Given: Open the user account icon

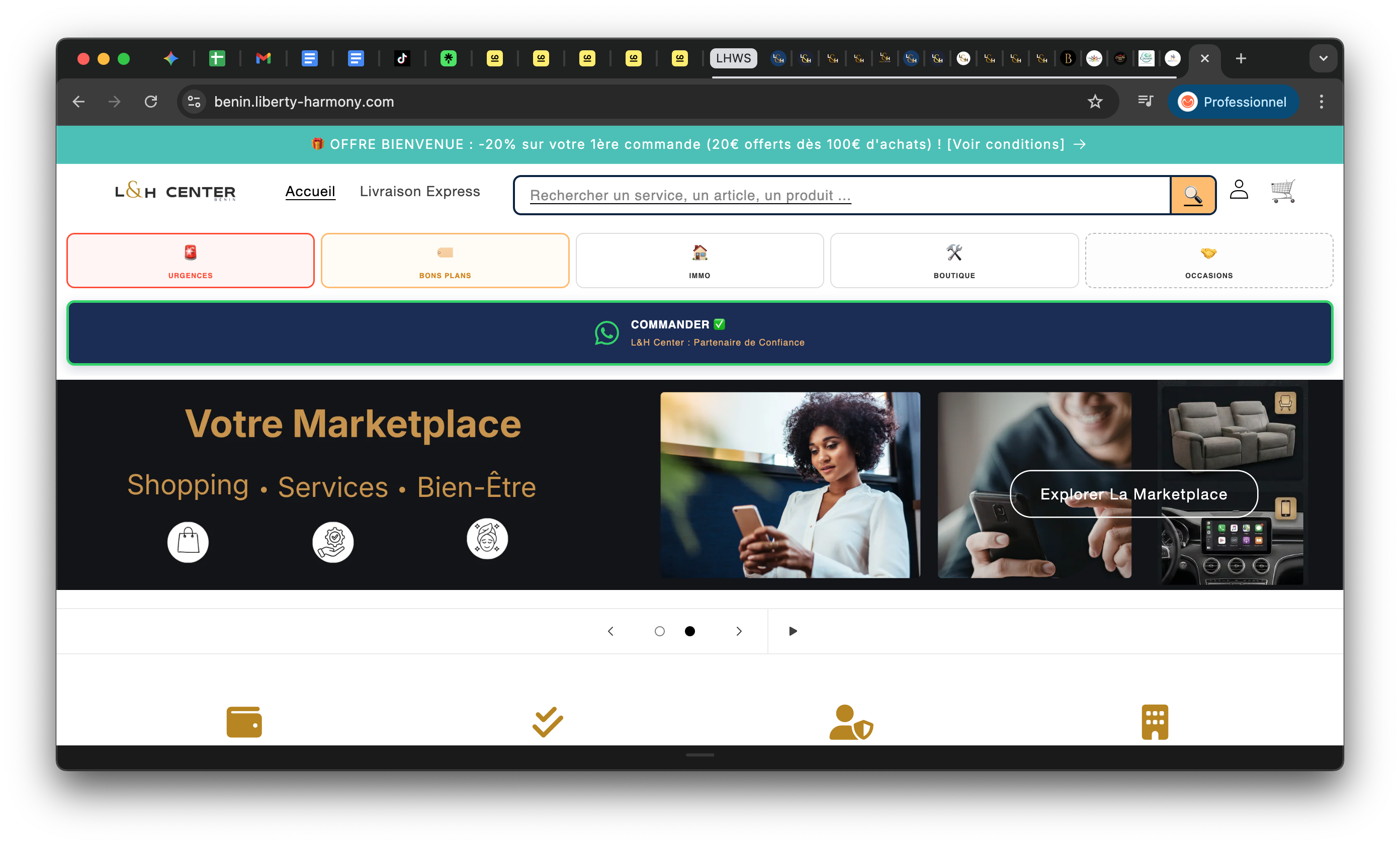Looking at the screenshot, I should point(1239,190).
